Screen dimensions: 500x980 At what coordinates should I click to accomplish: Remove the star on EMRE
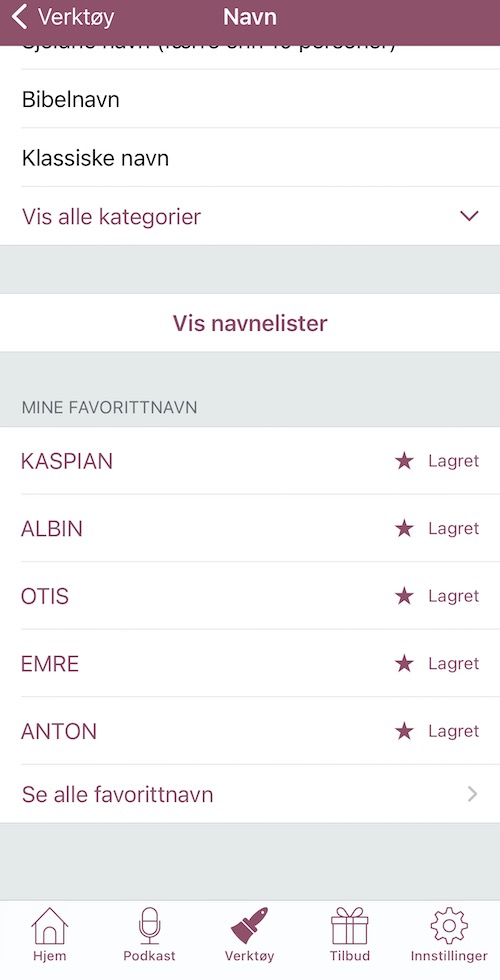click(x=404, y=664)
